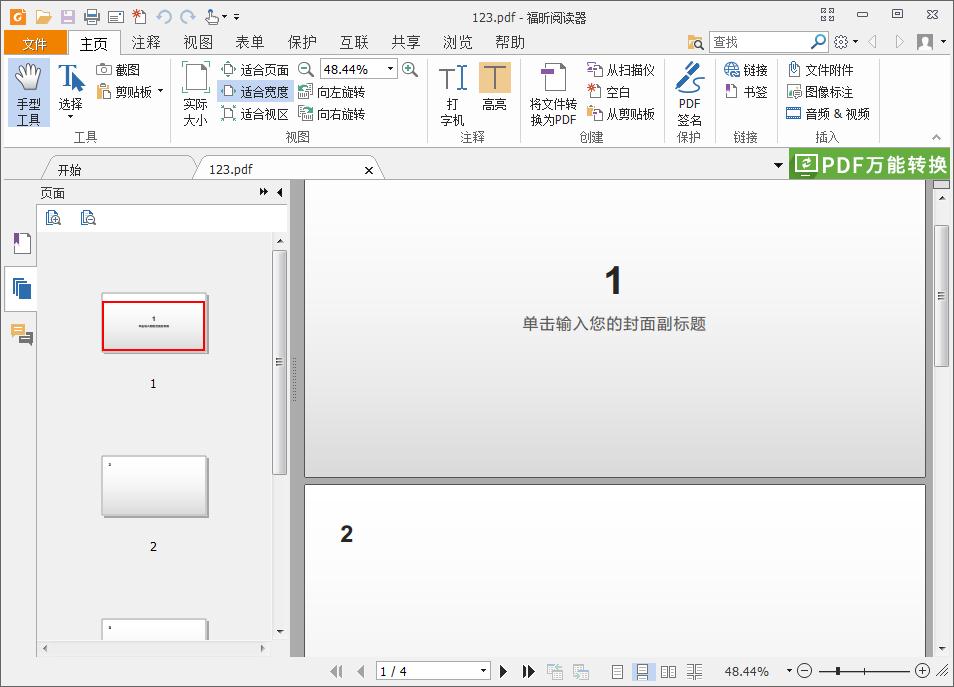954x687 pixels.
Task: Click the green PDF万能转换 button
Action: point(868,164)
